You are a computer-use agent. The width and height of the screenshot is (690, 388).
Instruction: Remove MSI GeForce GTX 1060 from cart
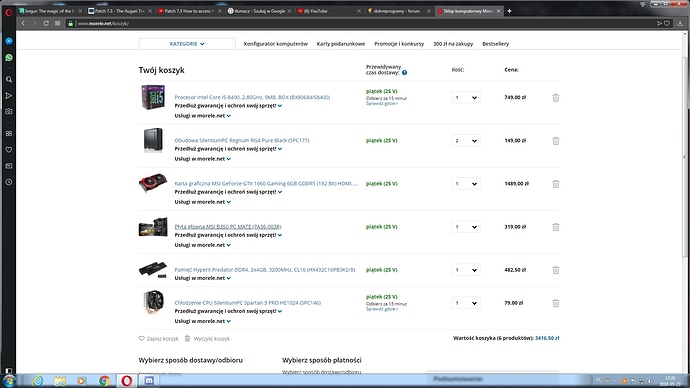coord(556,184)
